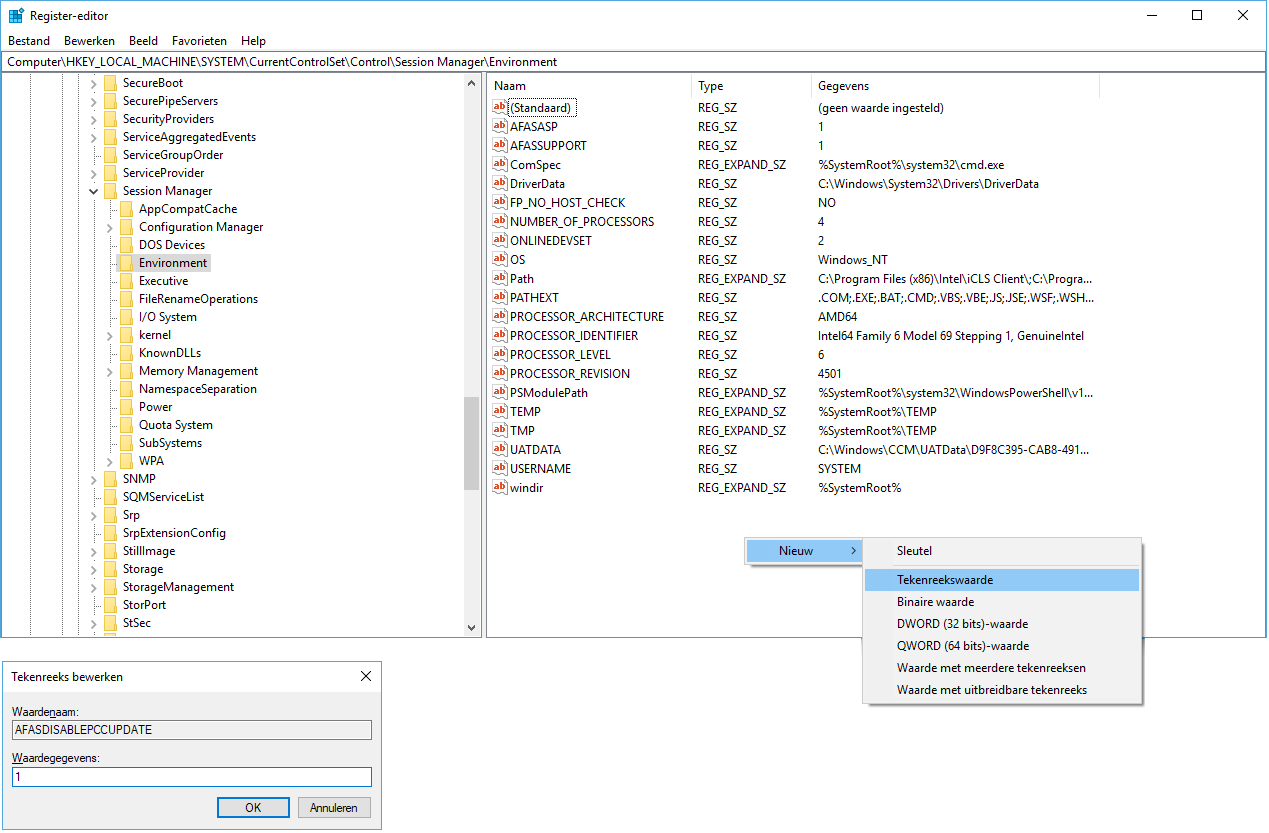Expand the StorageManagement tree node
Viewport: 1269px width, 833px height.
[93, 587]
